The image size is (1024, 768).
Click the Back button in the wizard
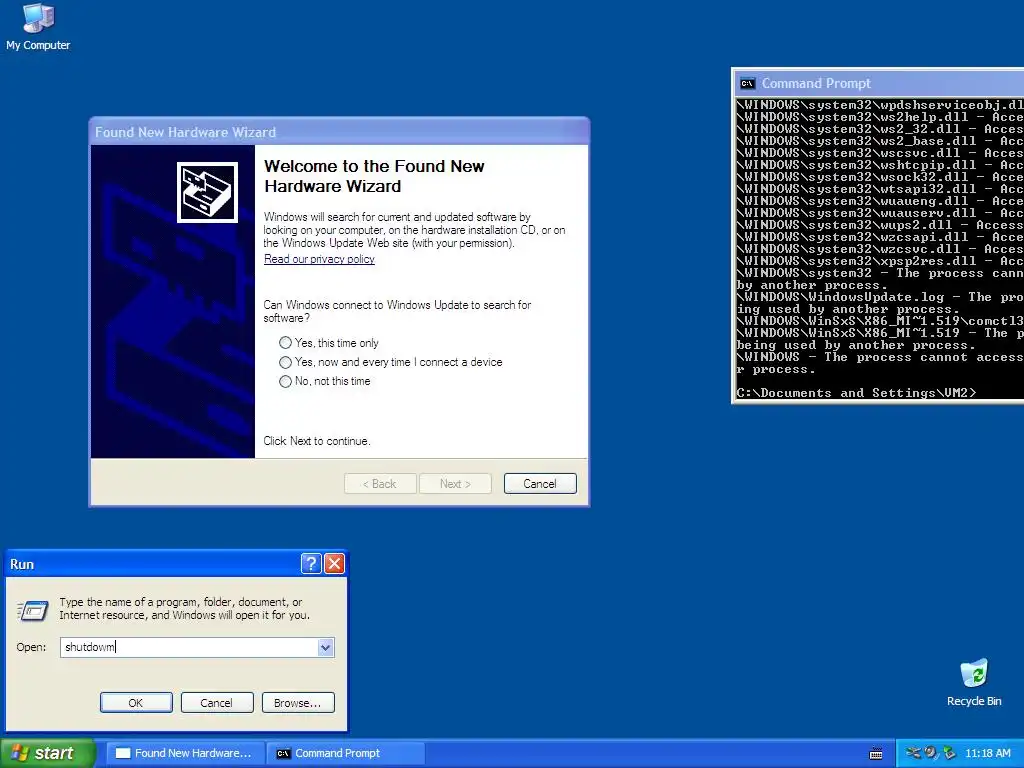pyautogui.click(x=380, y=484)
